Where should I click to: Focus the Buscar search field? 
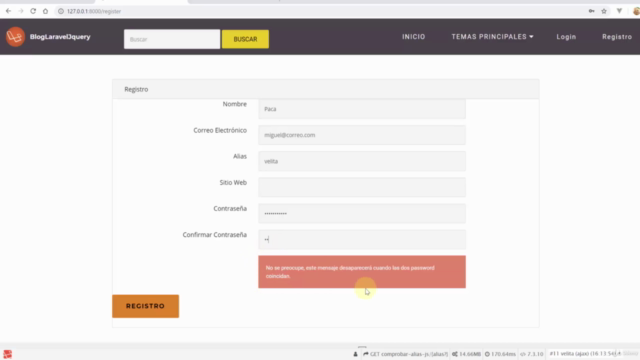tap(172, 39)
